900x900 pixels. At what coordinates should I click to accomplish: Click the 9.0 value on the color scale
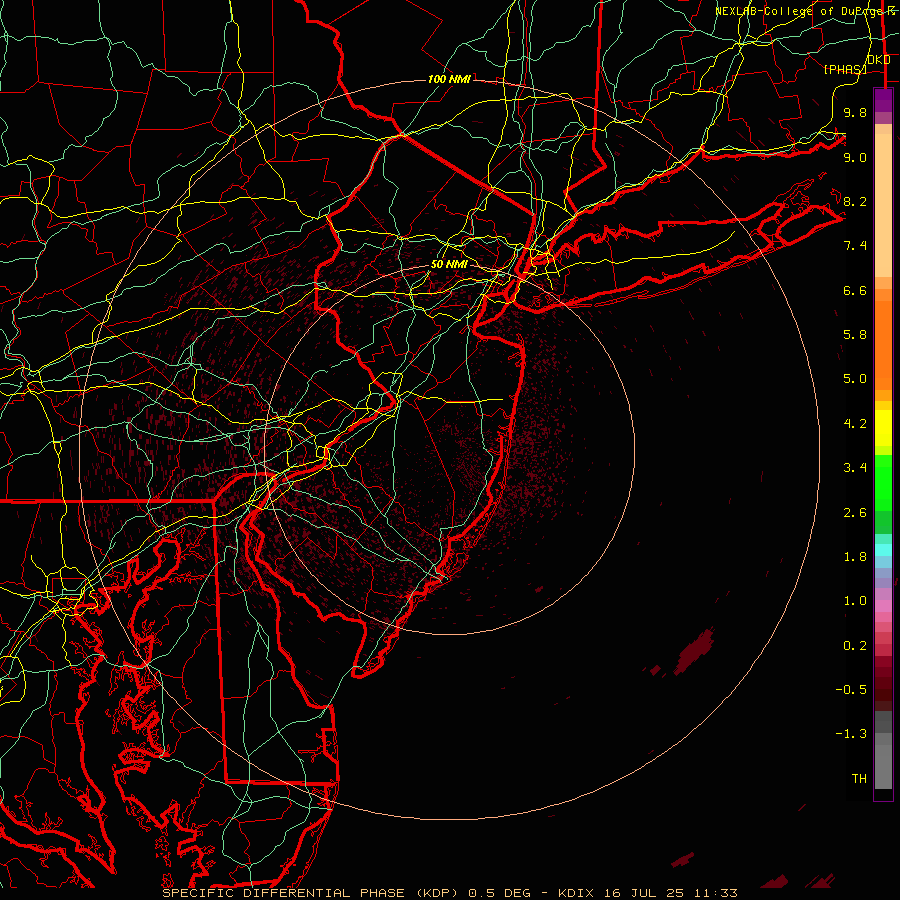coord(855,157)
